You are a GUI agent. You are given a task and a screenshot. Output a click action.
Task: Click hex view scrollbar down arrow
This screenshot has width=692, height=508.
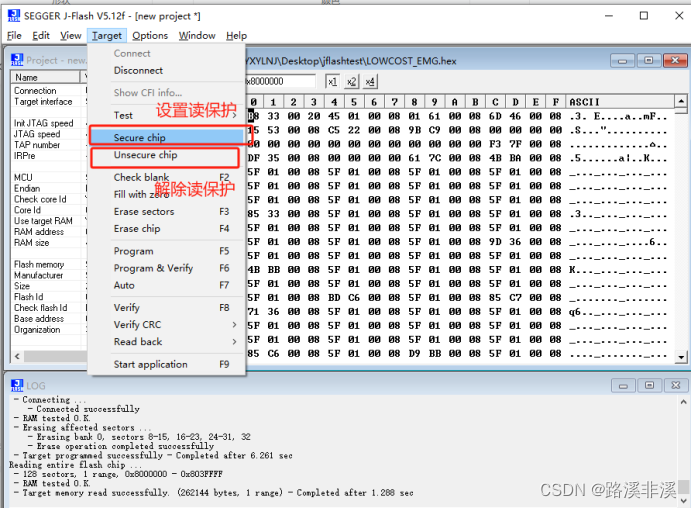pyautogui.click(x=681, y=357)
